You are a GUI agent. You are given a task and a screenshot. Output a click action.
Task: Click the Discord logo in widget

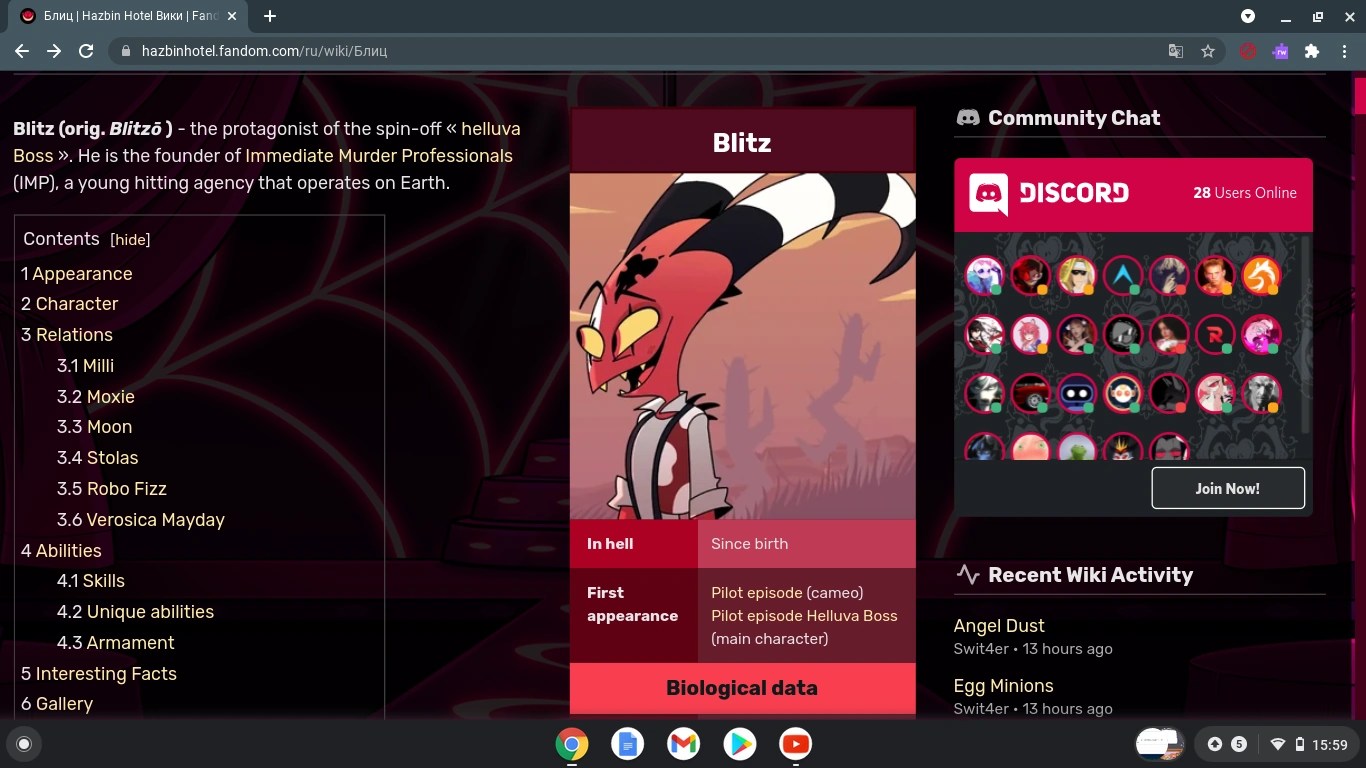pos(1049,194)
